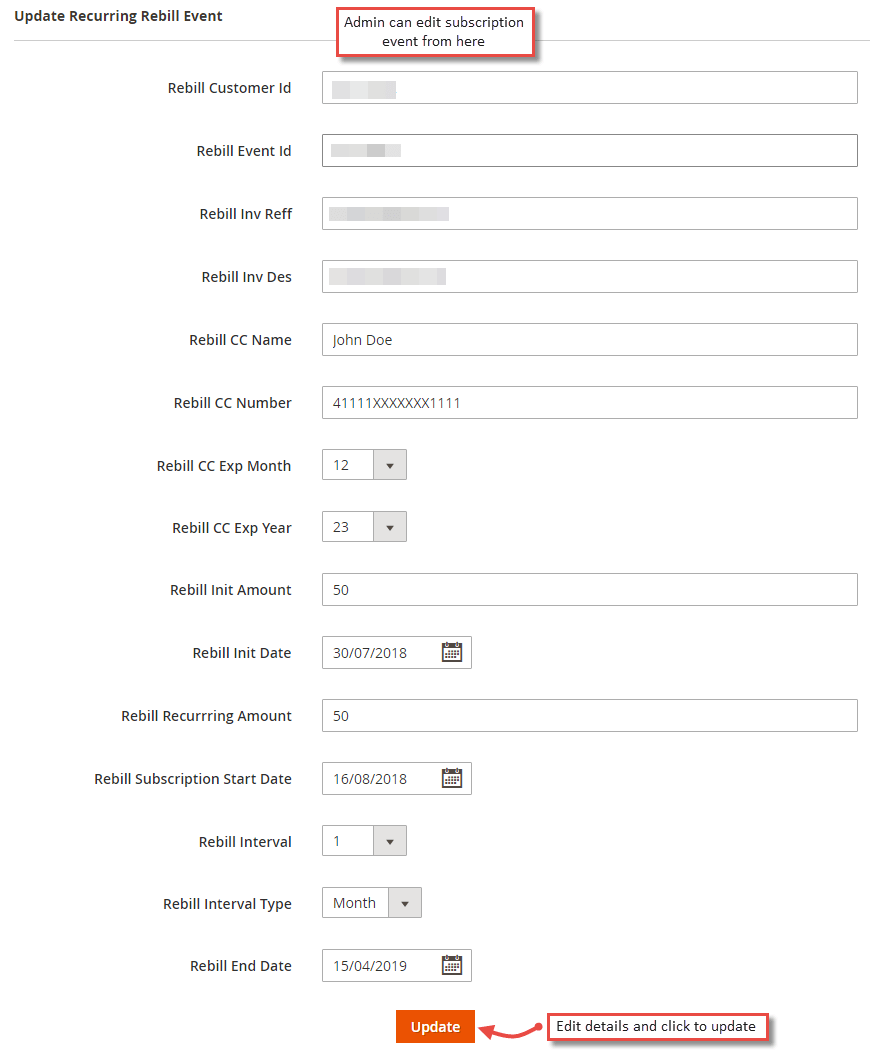Viewport: 870px width, 1055px height.
Task: Select the Rebill Subscription Start Date text box
Action: [x=380, y=778]
